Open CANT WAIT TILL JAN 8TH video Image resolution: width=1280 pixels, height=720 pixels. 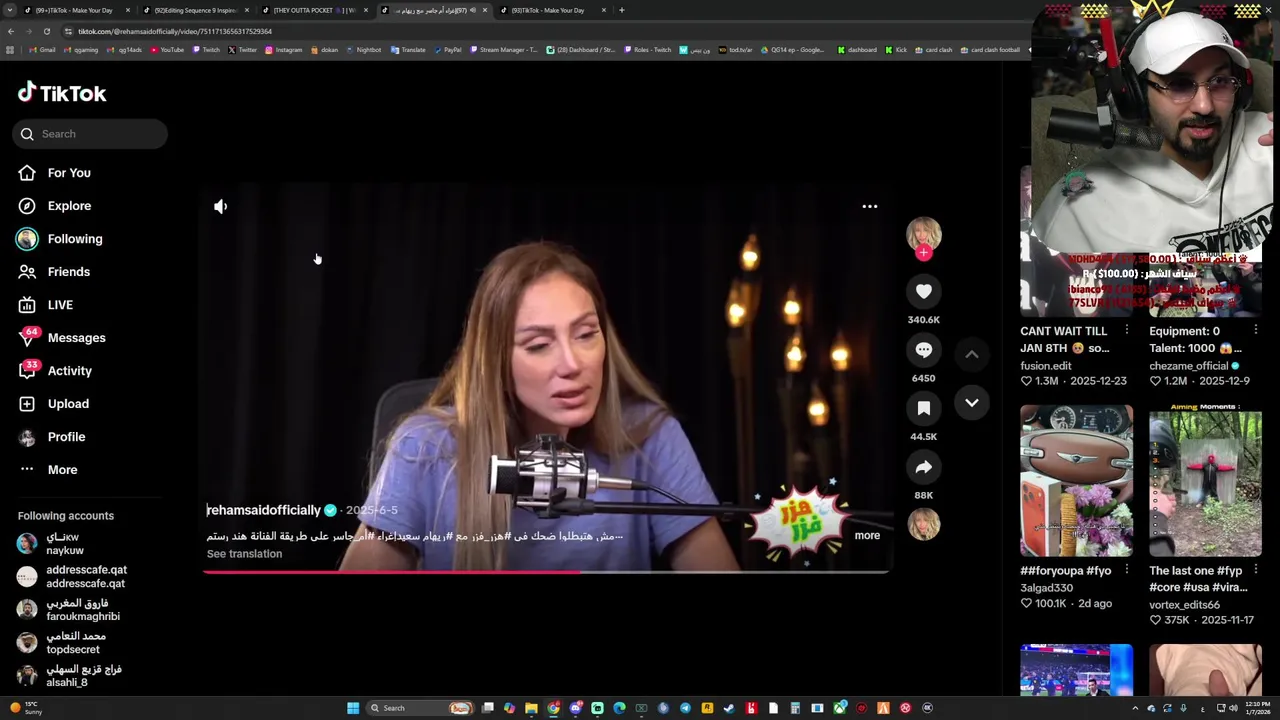[1064, 339]
